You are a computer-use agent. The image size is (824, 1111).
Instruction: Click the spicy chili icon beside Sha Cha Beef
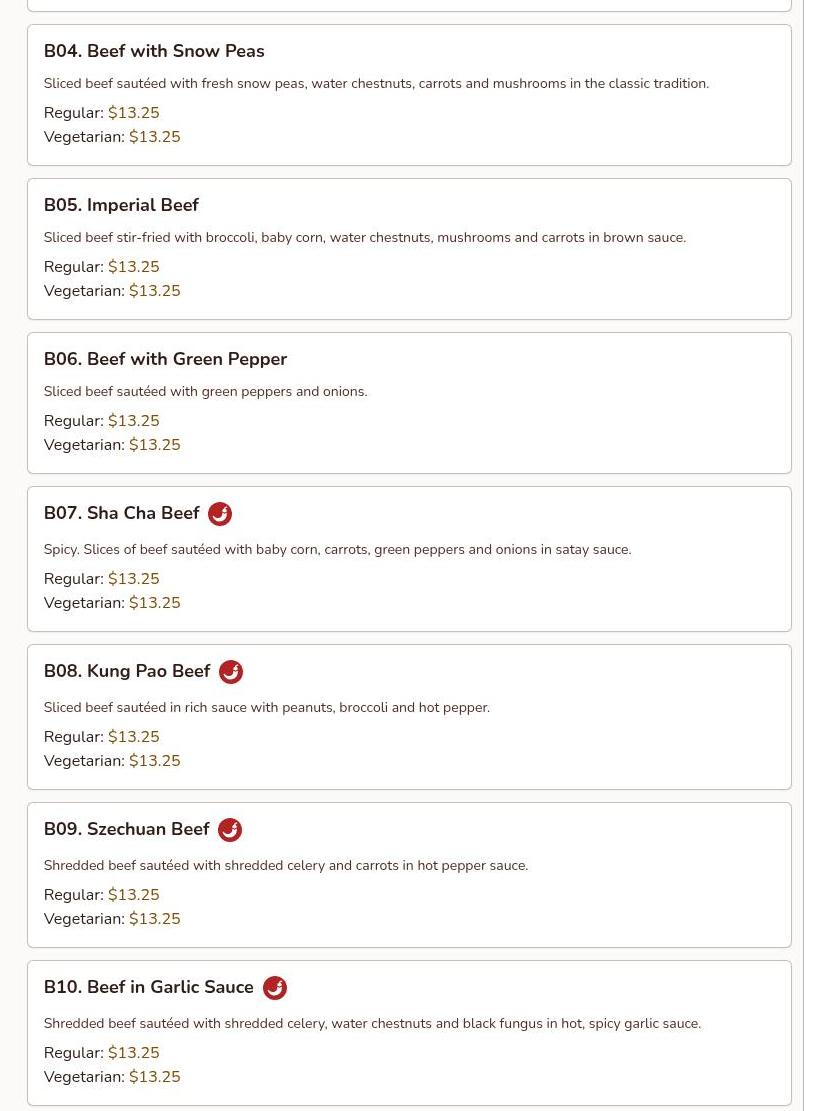click(x=220, y=514)
